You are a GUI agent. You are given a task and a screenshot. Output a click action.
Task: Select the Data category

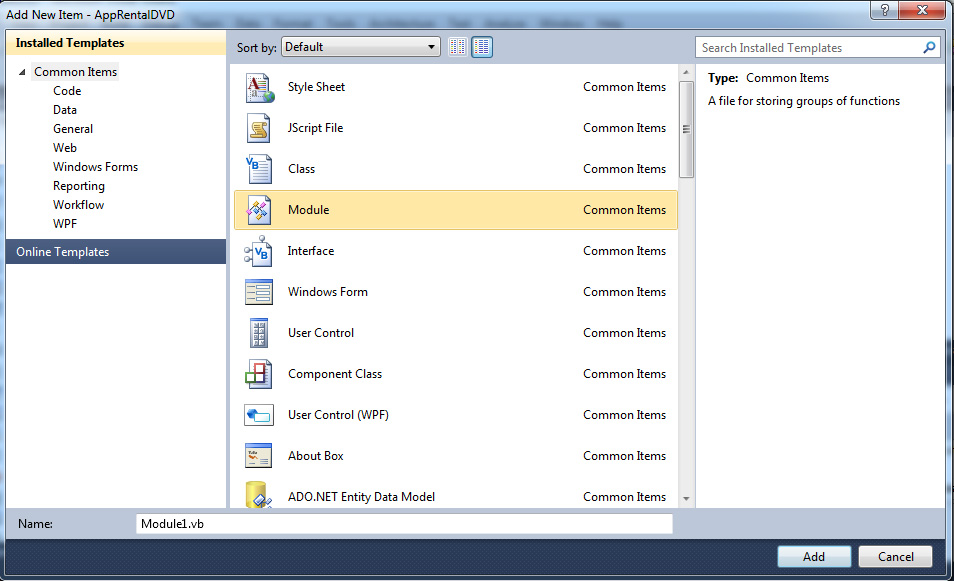tap(64, 110)
